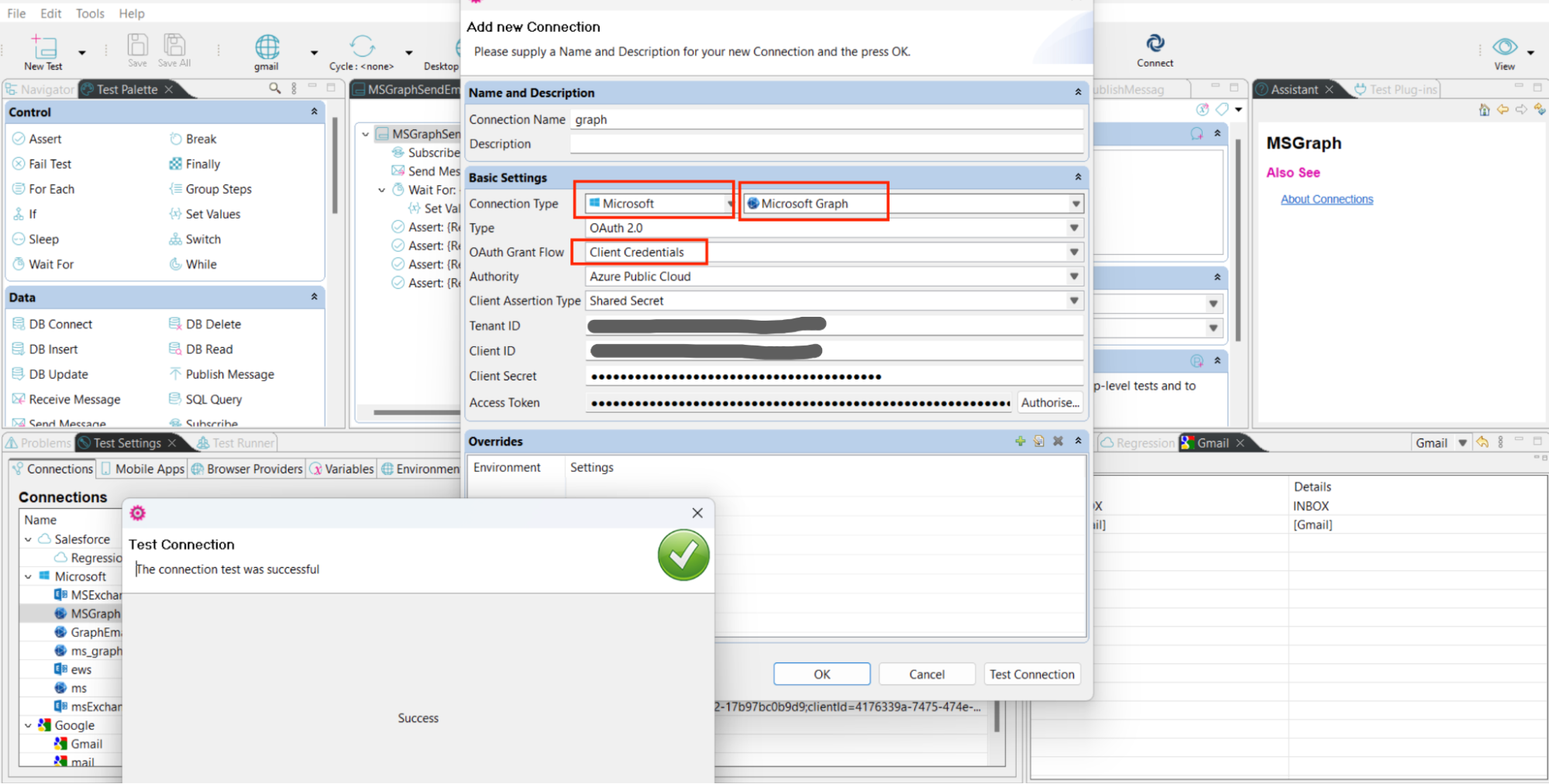Image resolution: width=1549 pixels, height=784 pixels.
Task: Click the Authorise... button
Action: pyautogui.click(x=1050, y=403)
